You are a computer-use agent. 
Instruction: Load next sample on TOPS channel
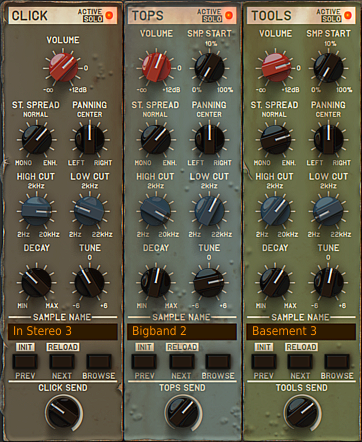pyautogui.click(x=182, y=361)
